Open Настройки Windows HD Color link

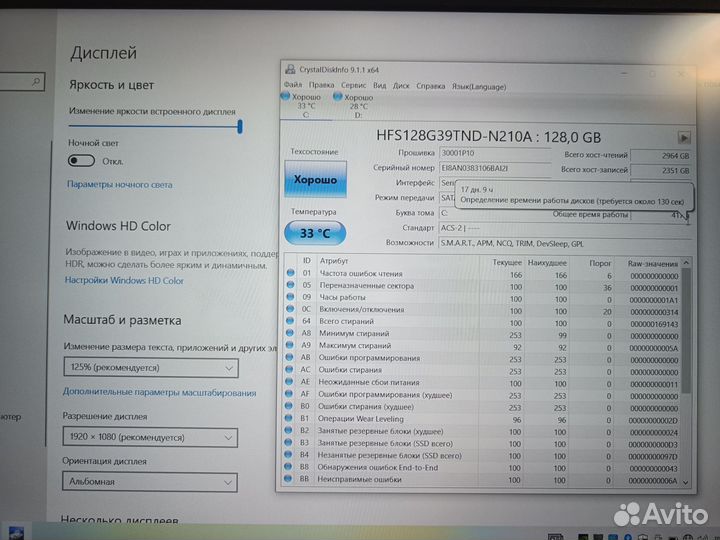(x=124, y=280)
